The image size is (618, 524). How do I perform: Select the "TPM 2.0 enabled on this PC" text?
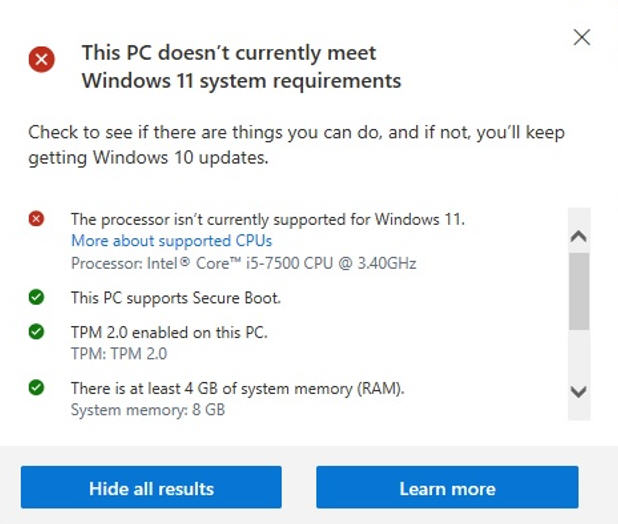pyautogui.click(x=169, y=333)
